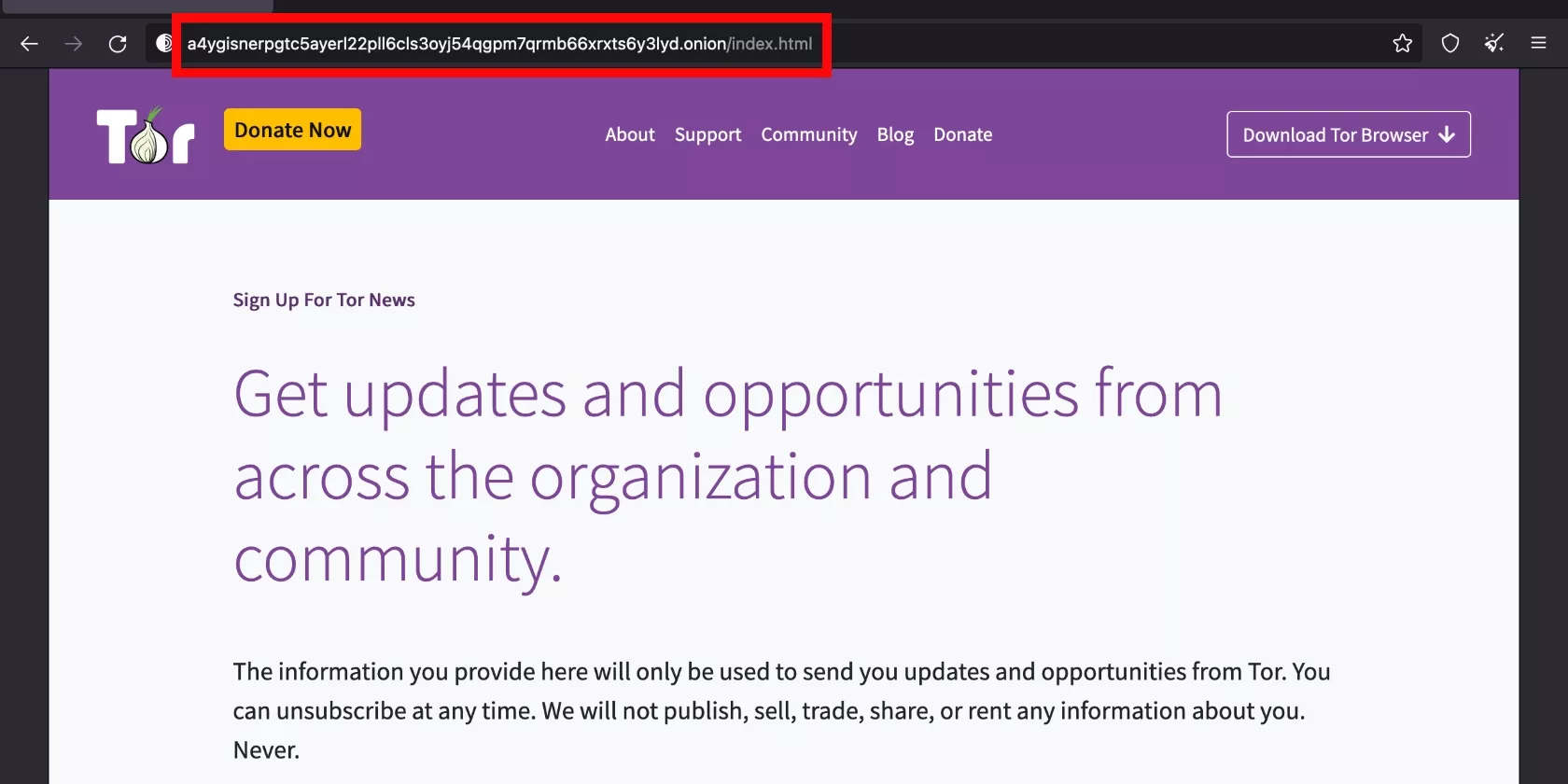Reload the current onion page
Viewport: 1568px width, 784px height.
(x=118, y=44)
